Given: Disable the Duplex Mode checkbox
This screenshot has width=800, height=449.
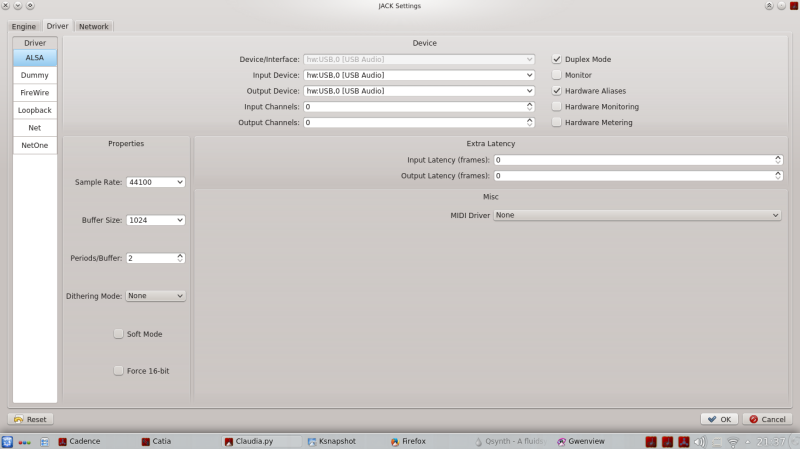Looking at the screenshot, I should [557, 59].
